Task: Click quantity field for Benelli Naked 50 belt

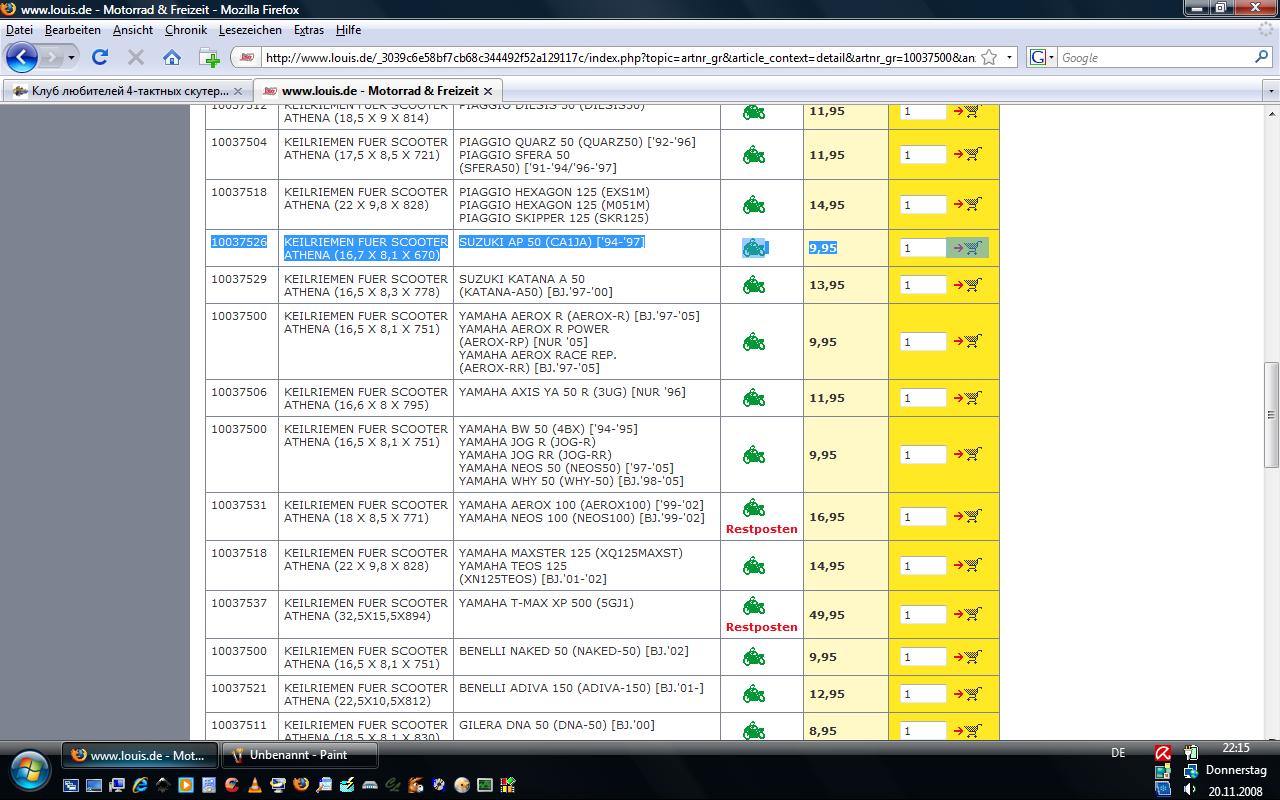Action: click(922, 657)
